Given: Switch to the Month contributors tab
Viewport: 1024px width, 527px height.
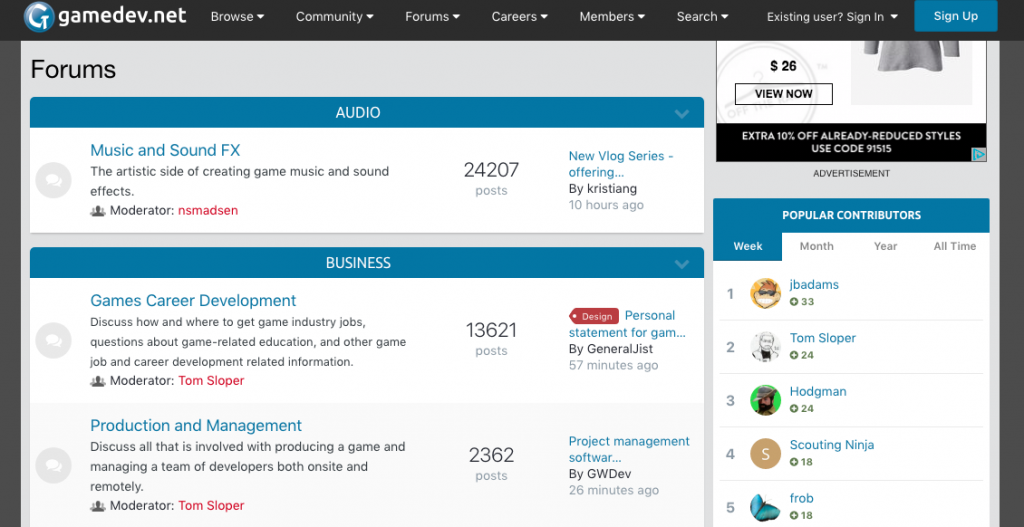Looking at the screenshot, I should click(816, 246).
